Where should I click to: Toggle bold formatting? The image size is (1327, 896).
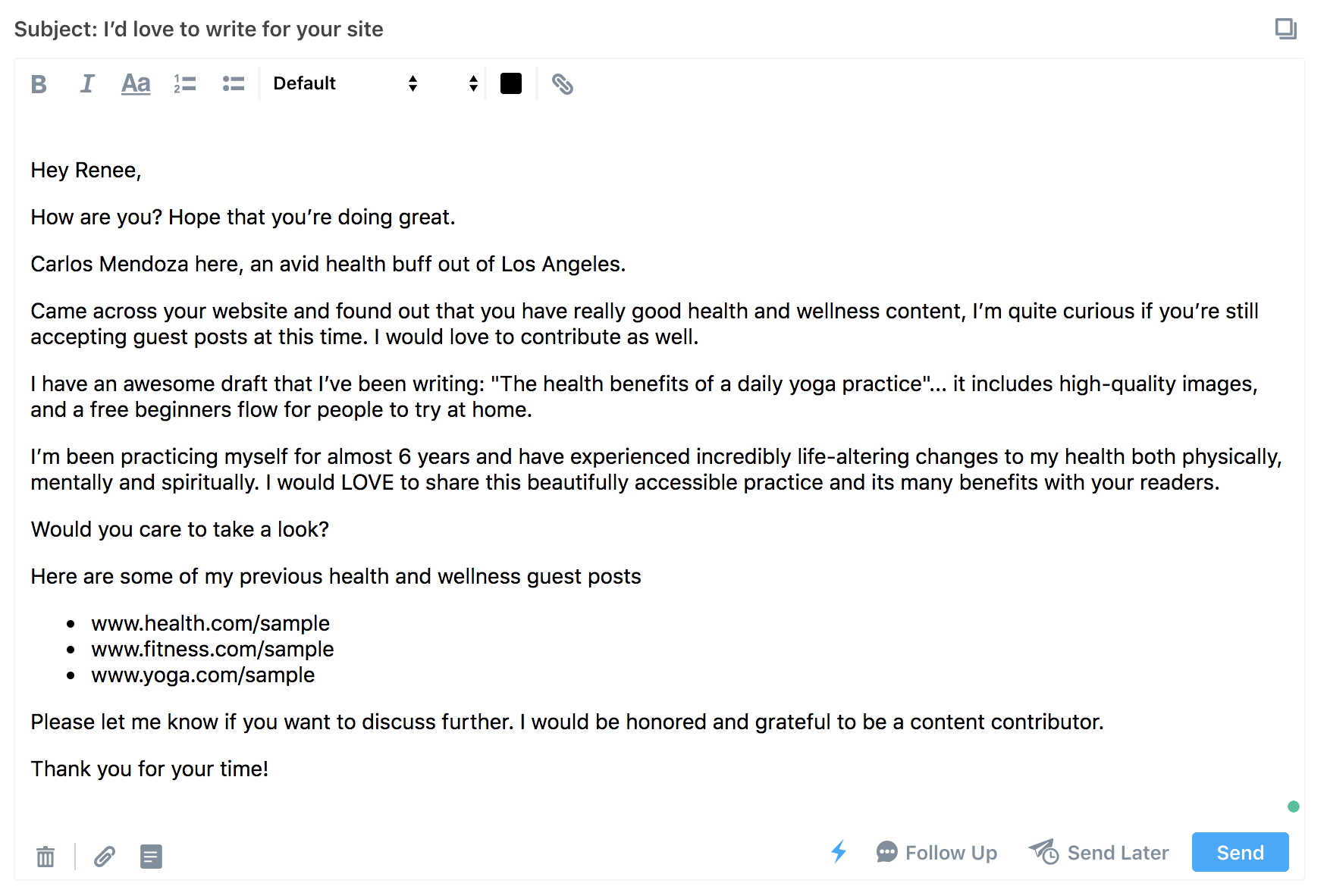[39, 84]
